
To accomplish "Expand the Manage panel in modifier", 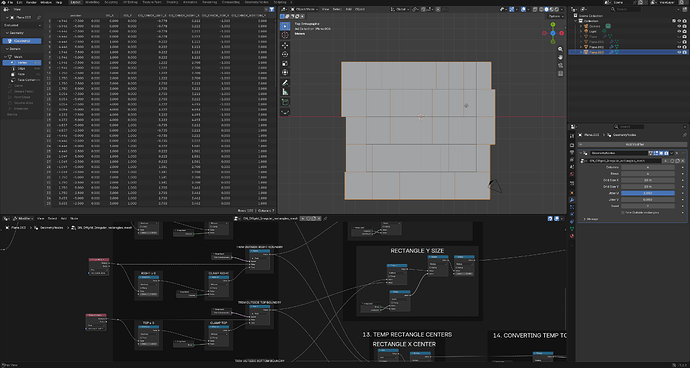I will click(x=585, y=219).
